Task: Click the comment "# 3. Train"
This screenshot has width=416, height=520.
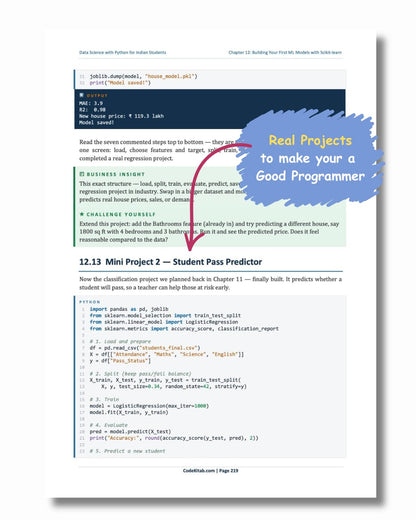Action: coord(104,399)
